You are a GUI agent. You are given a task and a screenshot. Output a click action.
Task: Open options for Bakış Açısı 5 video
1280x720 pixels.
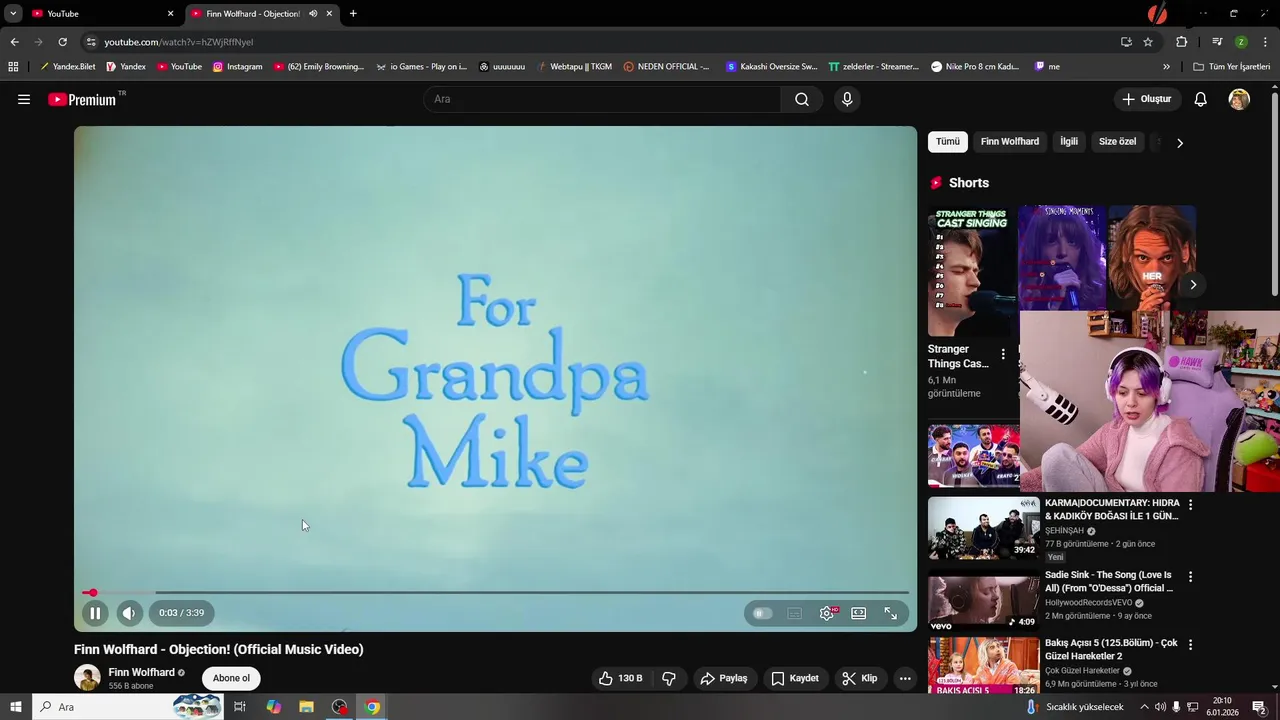click(1190, 645)
